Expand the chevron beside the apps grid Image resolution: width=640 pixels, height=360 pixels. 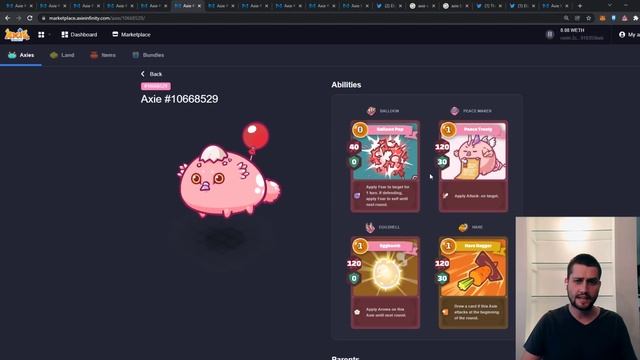[x=49, y=35]
